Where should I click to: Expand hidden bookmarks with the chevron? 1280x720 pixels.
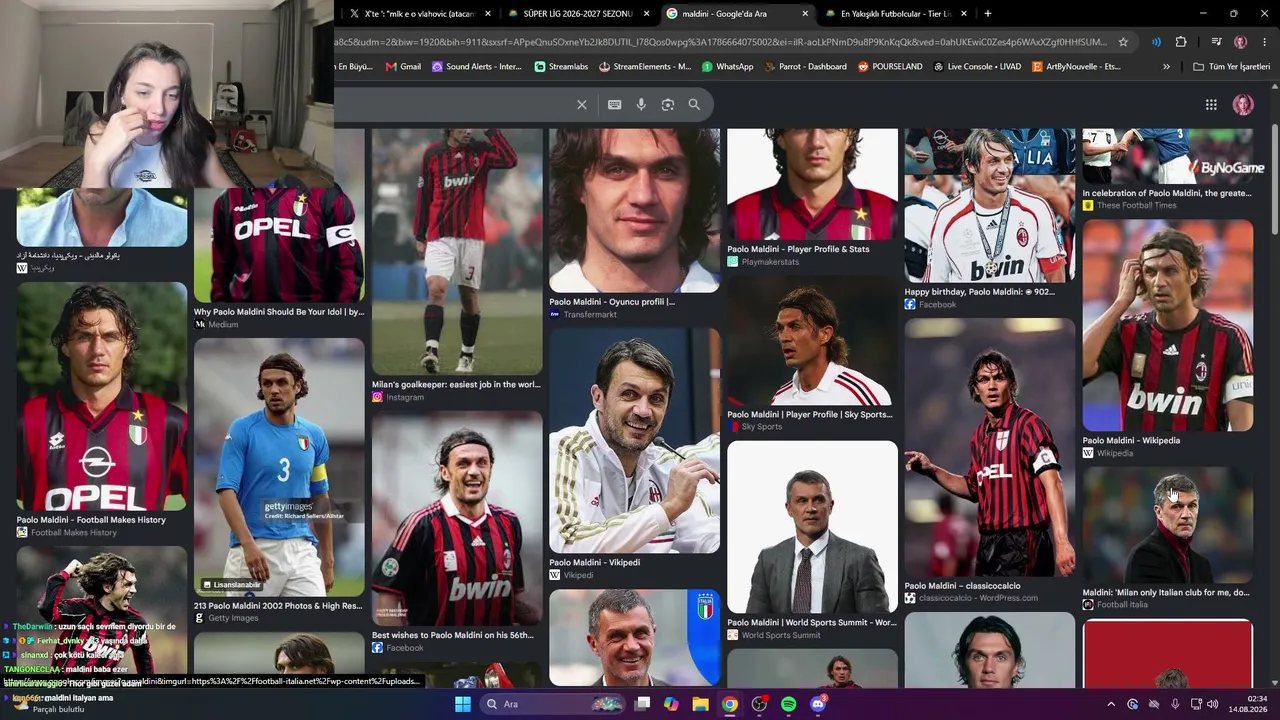point(1166,67)
